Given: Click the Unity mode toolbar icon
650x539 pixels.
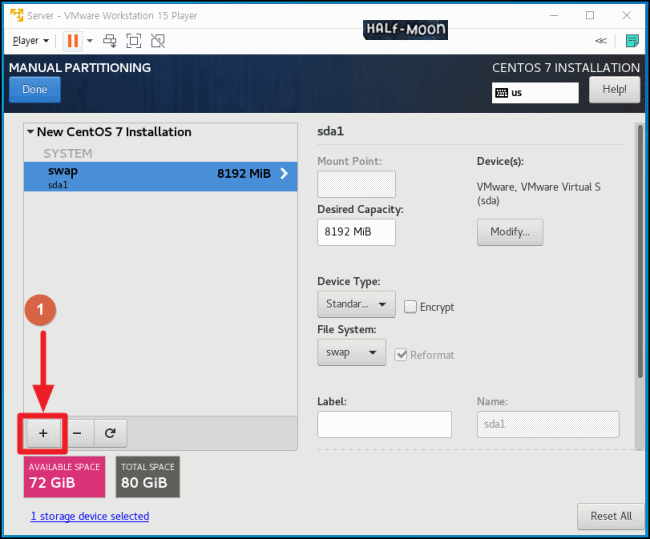Looking at the screenshot, I should click(158, 41).
